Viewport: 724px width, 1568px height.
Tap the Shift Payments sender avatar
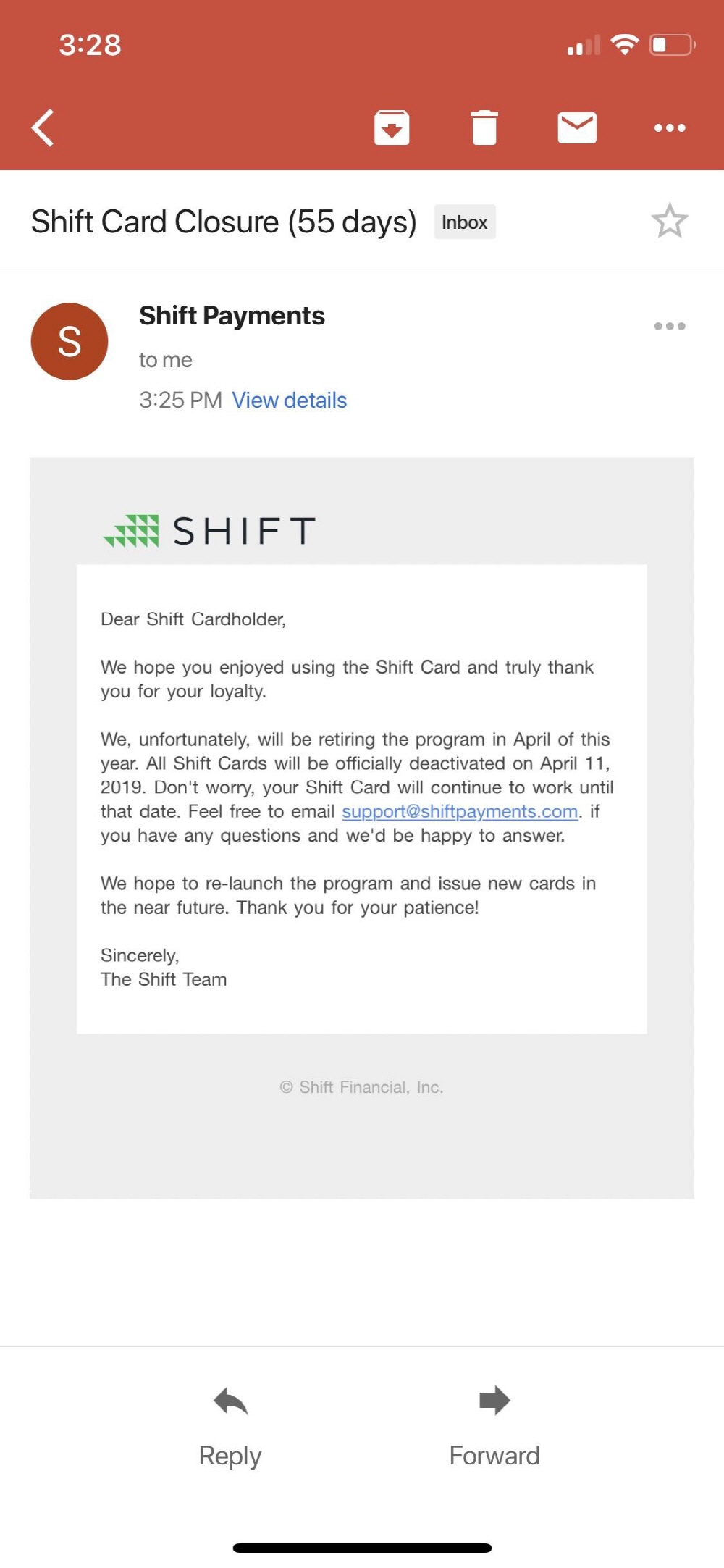(70, 341)
